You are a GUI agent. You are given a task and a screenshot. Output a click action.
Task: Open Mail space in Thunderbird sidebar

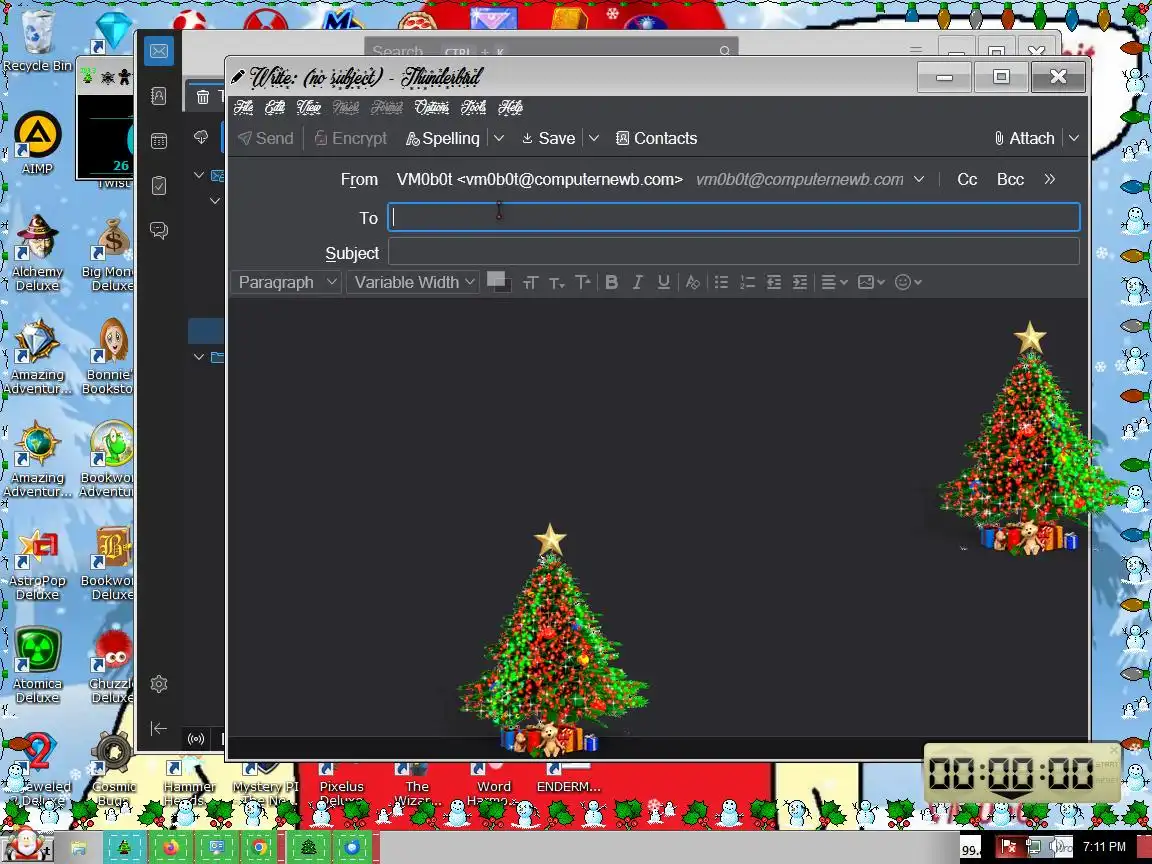(159, 51)
